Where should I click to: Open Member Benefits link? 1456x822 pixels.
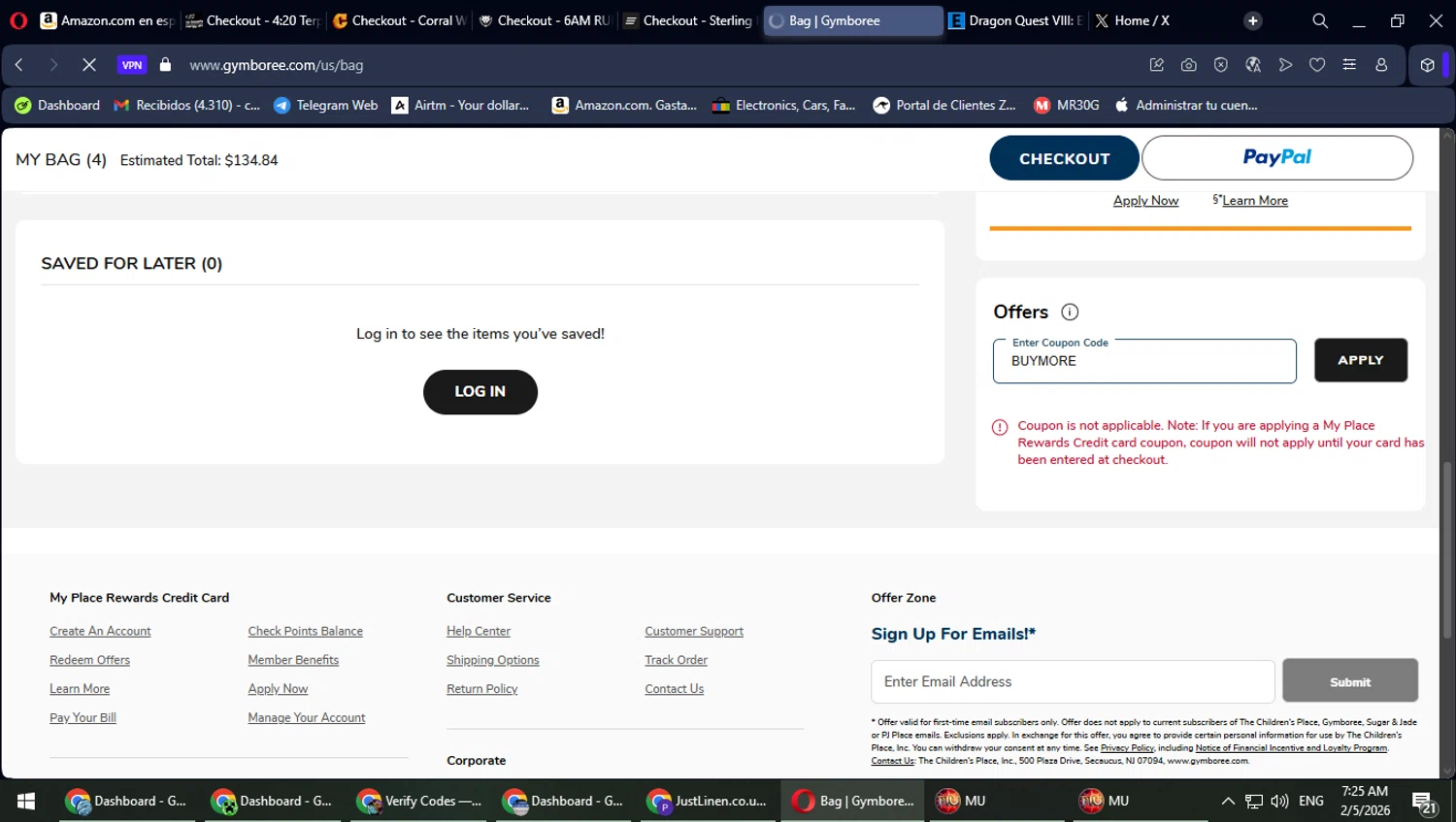pos(293,660)
